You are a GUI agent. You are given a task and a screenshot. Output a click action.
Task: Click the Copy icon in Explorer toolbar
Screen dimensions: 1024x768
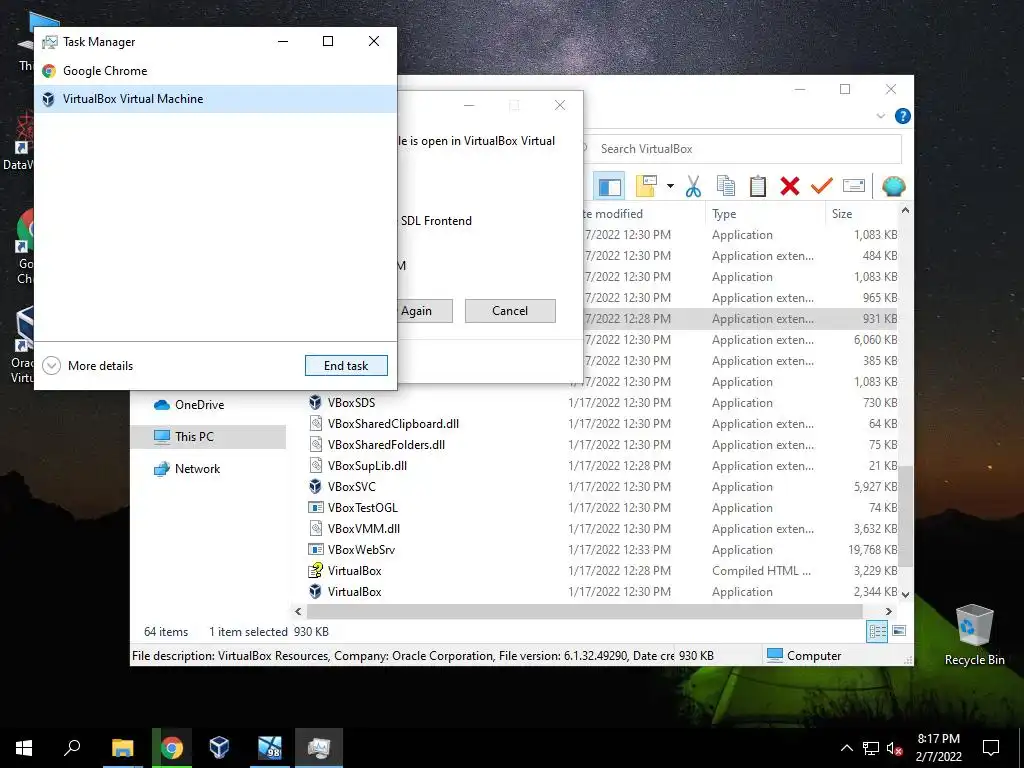726,187
